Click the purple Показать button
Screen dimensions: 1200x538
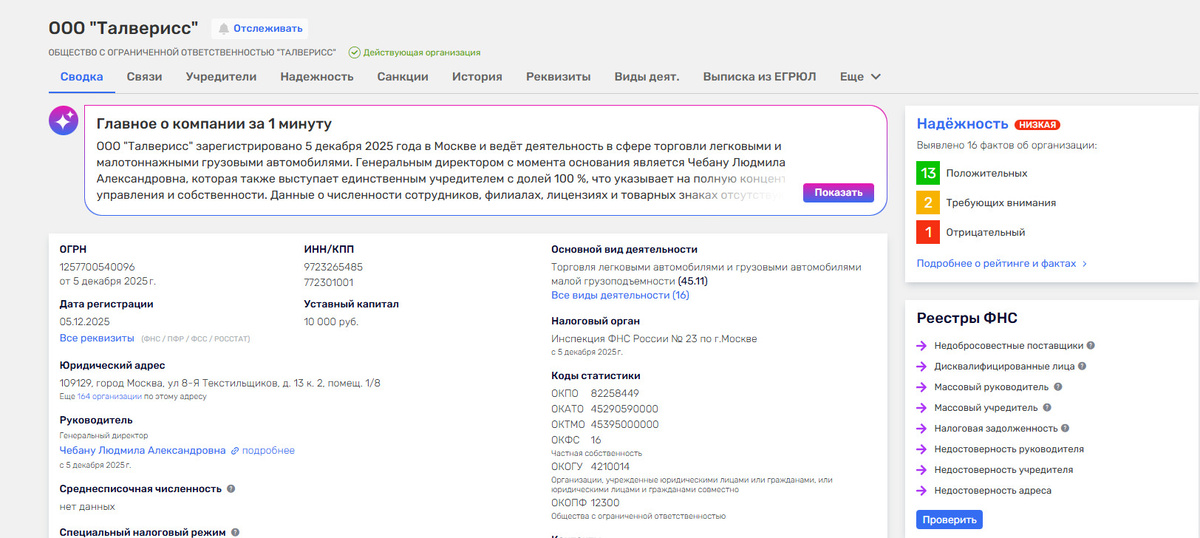tap(838, 193)
